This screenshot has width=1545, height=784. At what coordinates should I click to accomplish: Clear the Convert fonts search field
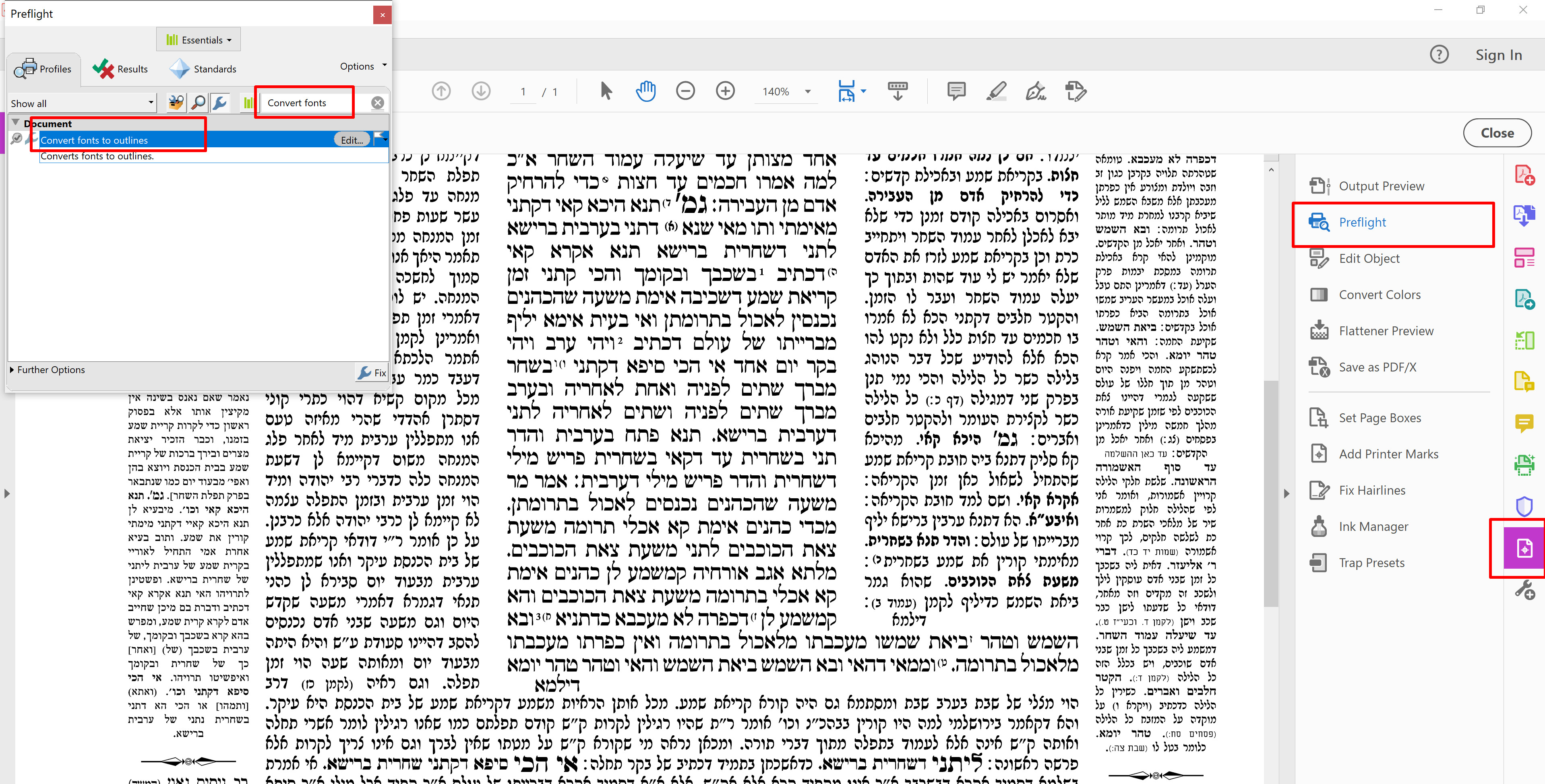377,103
